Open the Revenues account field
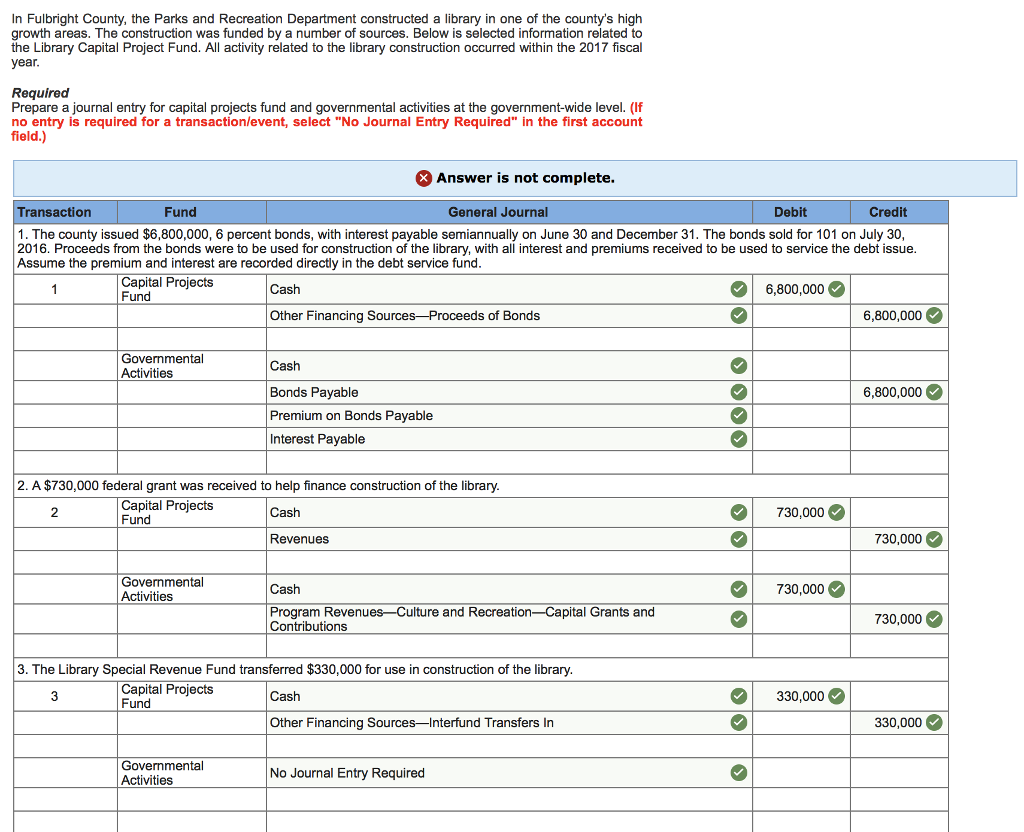Viewport: 1024px width, 832px height. pos(509,539)
